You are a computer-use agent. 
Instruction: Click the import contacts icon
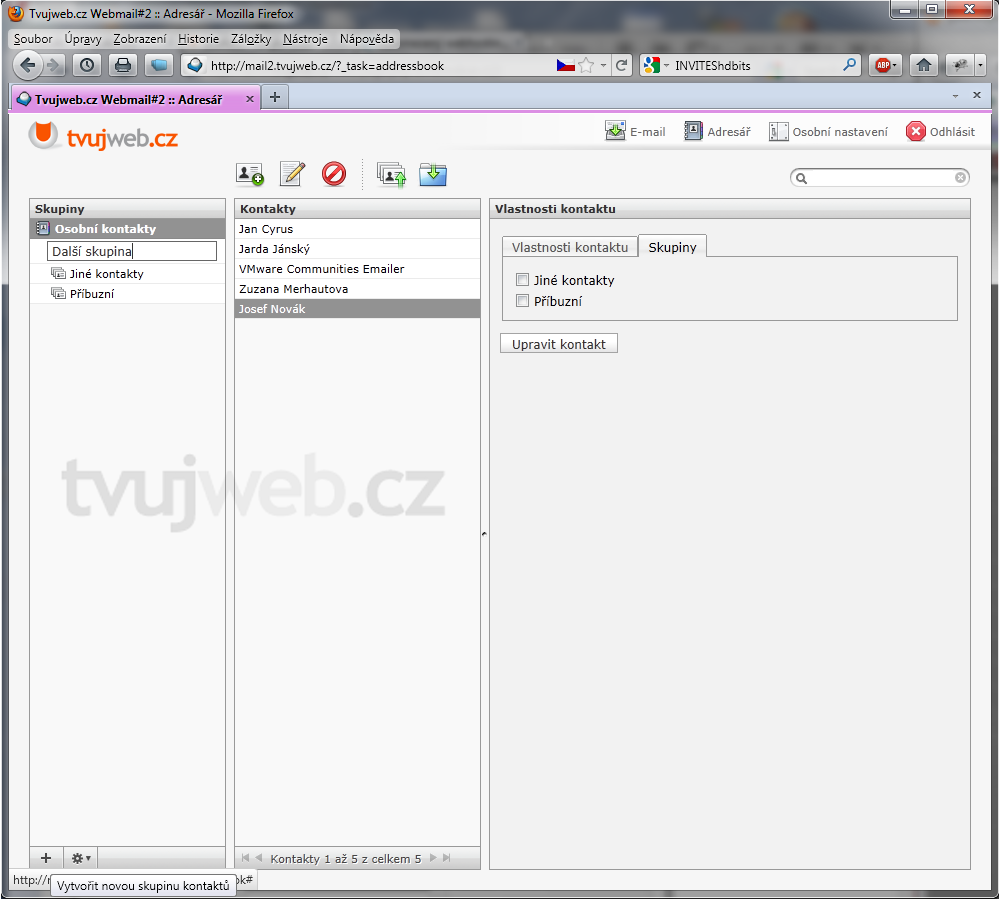391,174
